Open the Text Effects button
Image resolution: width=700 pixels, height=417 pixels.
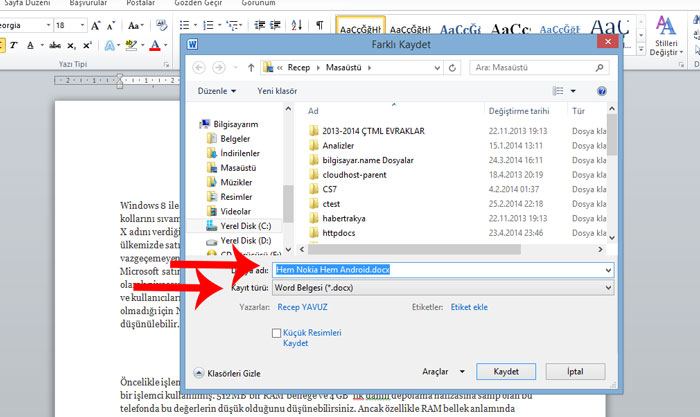[109, 46]
